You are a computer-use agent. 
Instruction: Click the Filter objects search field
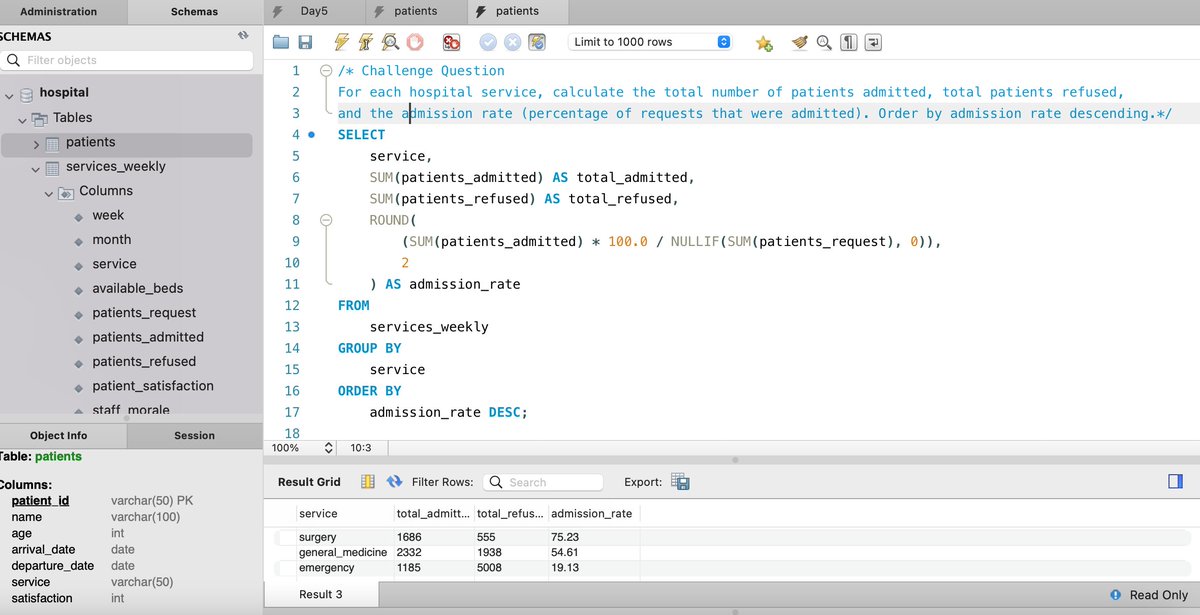tap(126, 60)
